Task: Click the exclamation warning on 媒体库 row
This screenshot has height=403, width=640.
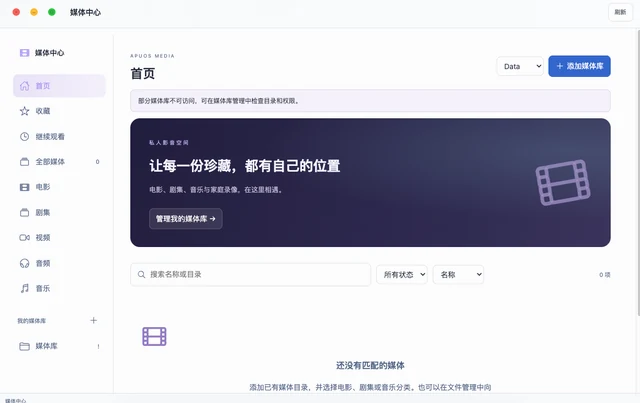Action: [x=98, y=346]
